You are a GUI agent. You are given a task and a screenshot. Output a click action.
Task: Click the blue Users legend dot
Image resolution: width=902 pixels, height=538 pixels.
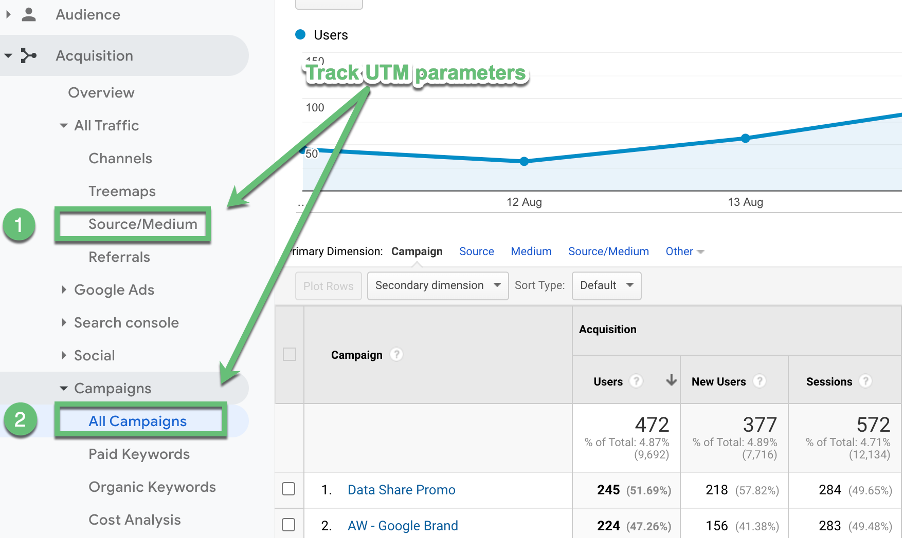(300, 35)
